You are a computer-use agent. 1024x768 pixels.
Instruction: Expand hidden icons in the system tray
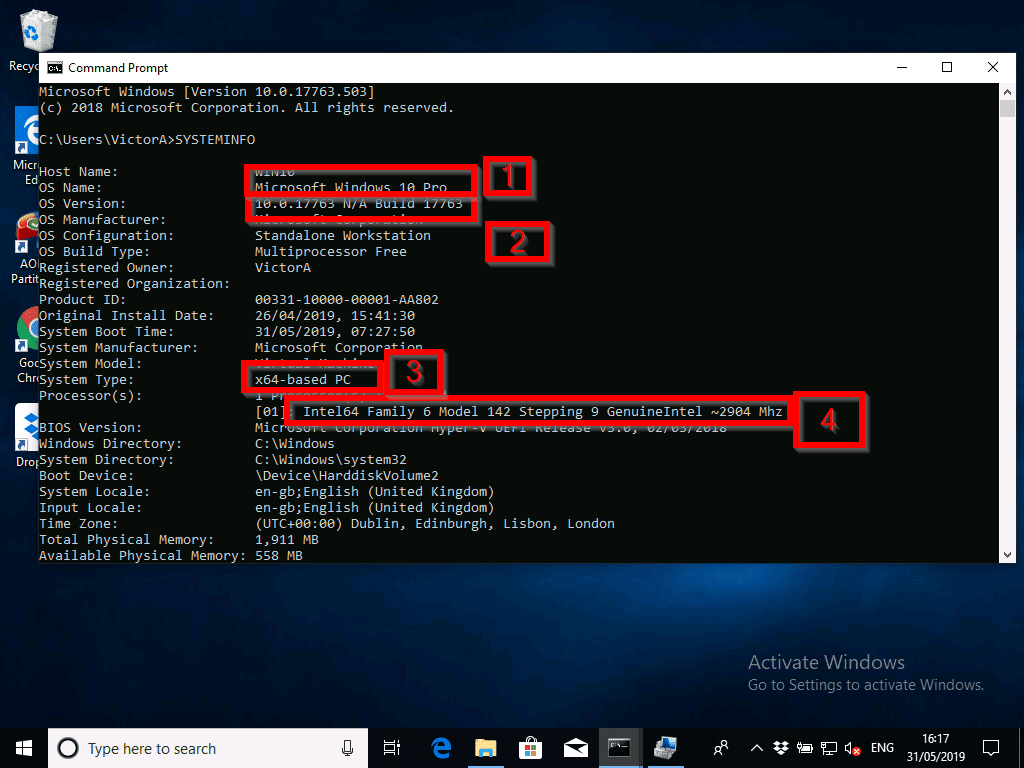[x=757, y=748]
